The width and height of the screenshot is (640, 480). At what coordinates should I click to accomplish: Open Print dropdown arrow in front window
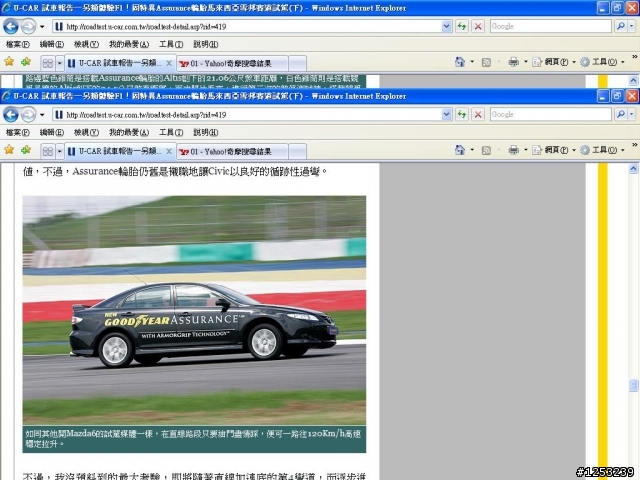(526, 150)
